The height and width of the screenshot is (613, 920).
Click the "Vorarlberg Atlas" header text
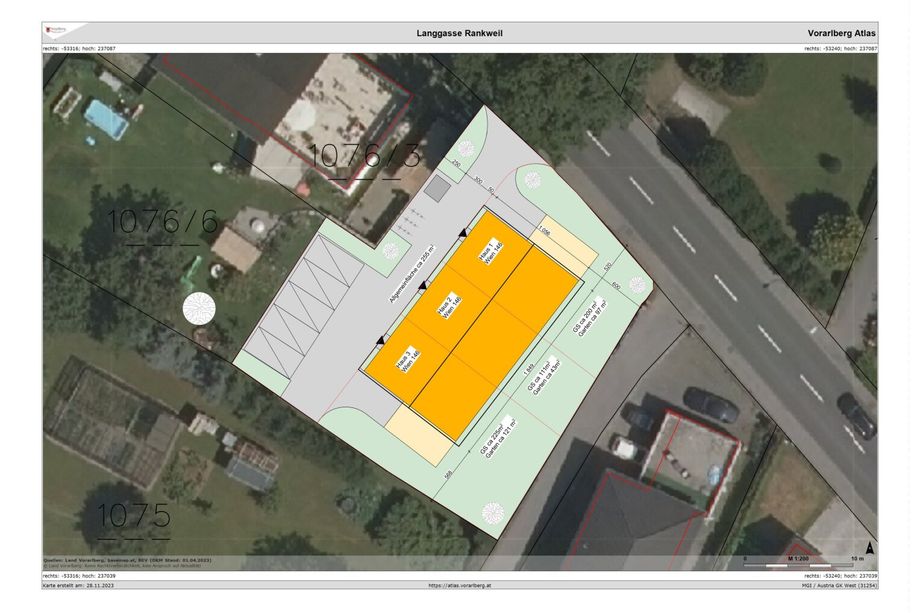tap(841, 34)
